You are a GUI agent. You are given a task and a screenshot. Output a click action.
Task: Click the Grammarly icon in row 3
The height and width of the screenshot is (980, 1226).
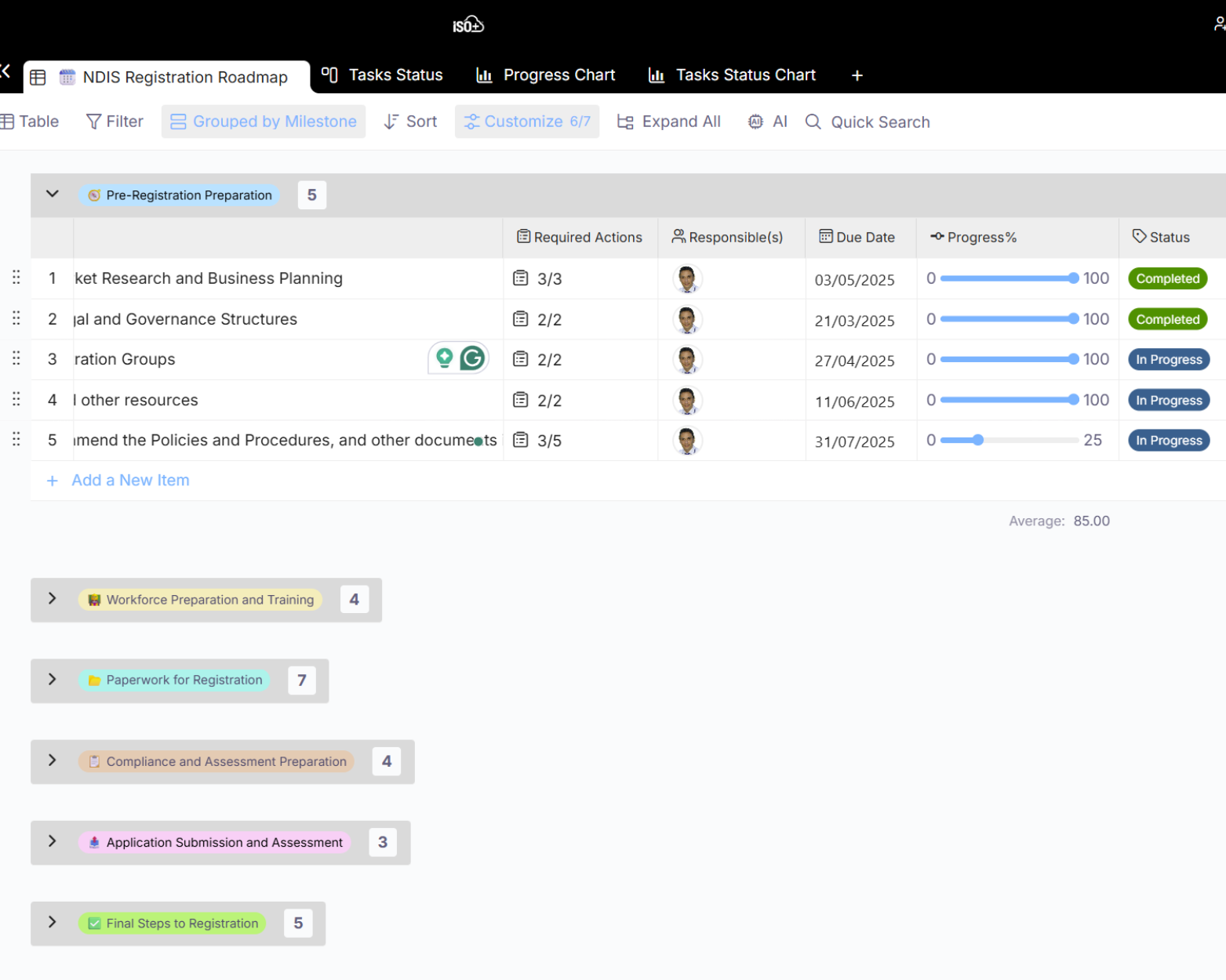click(x=472, y=358)
